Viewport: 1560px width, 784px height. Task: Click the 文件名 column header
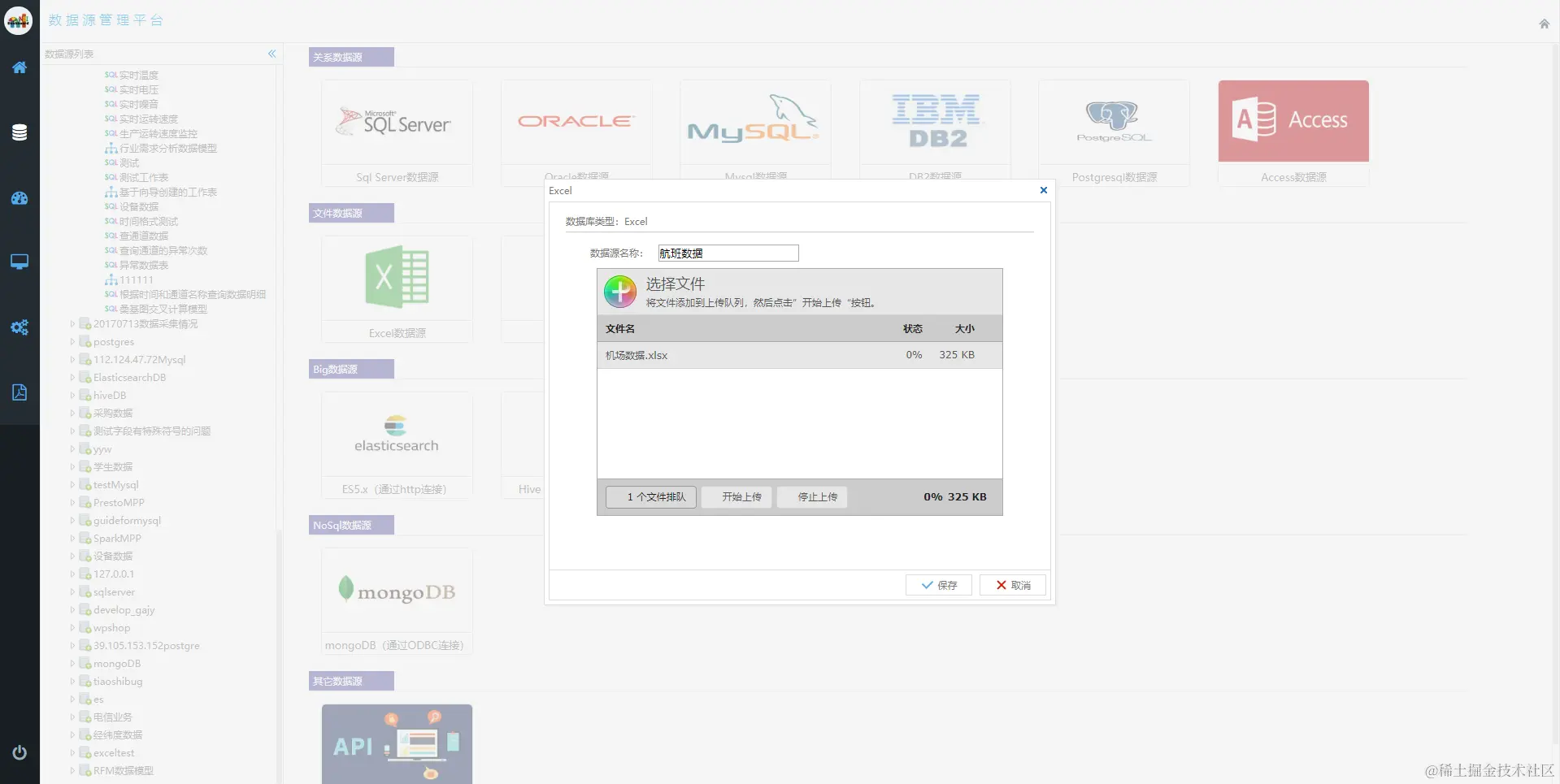pos(620,328)
